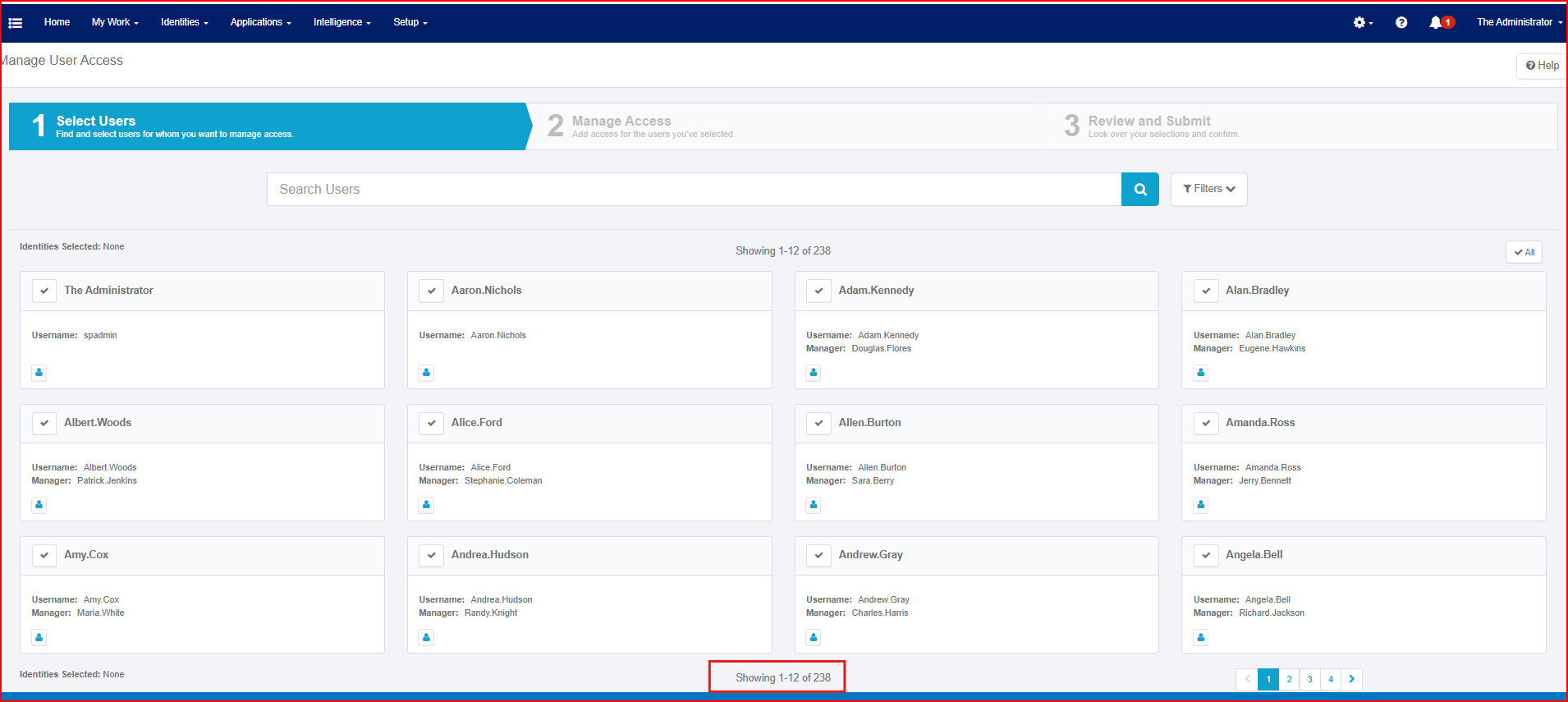Expand the Applications menu

click(261, 22)
